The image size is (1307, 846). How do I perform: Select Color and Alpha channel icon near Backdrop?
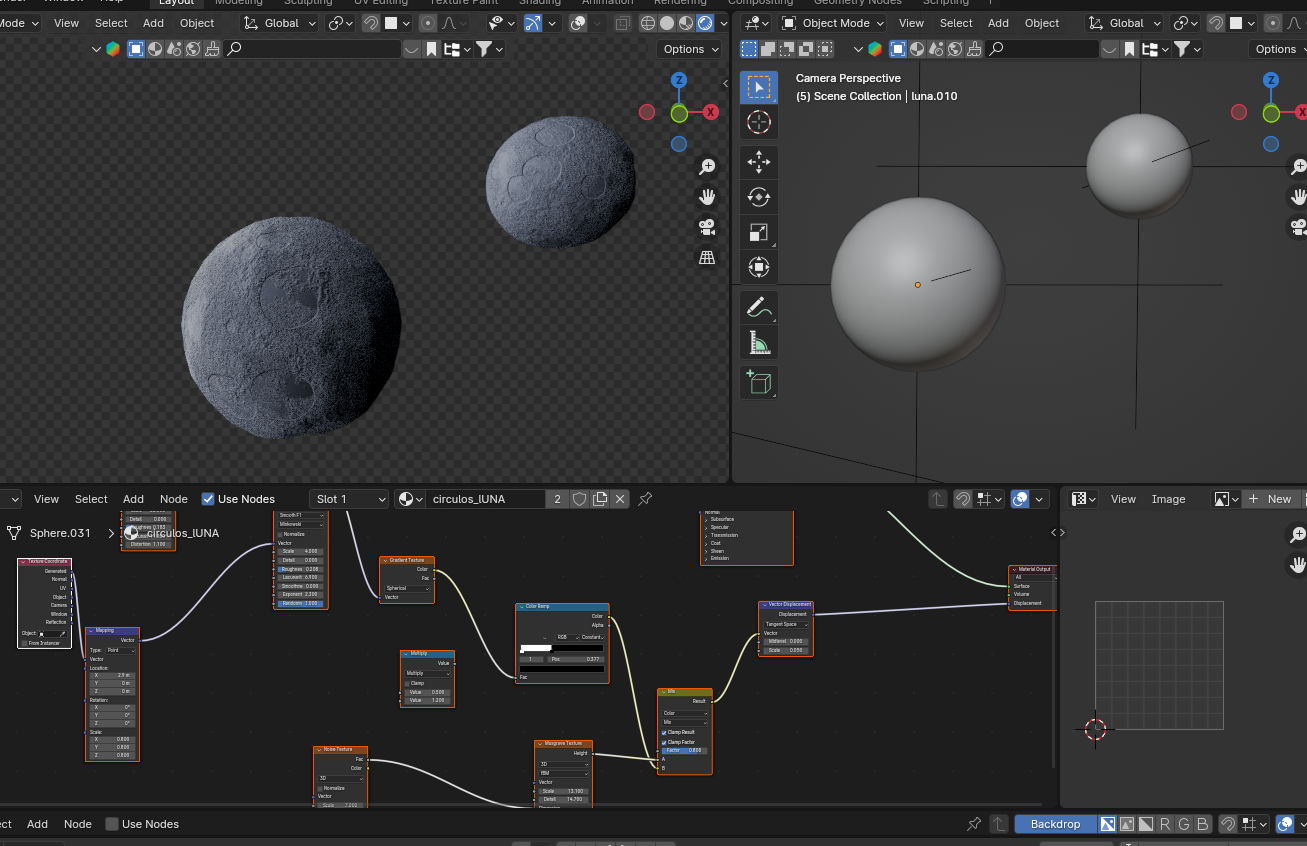1108,824
